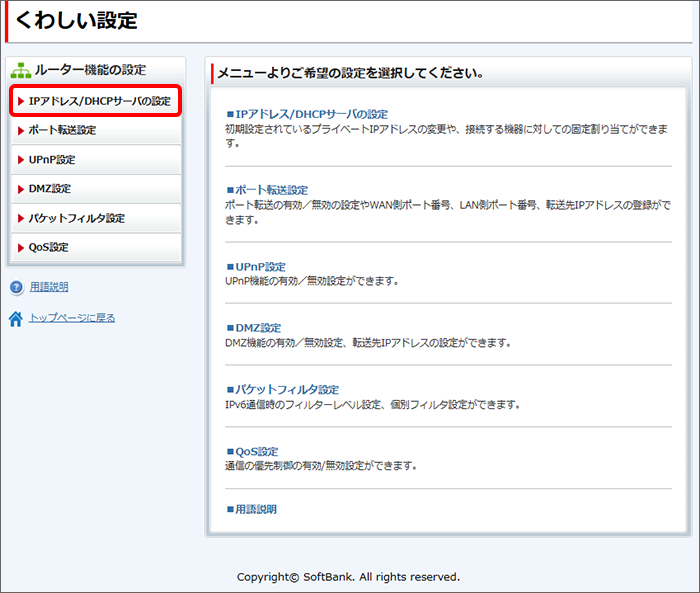Image resolution: width=700 pixels, height=593 pixels.
Task: Click the Copyright SoftBank footer text
Action: (x=348, y=577)
